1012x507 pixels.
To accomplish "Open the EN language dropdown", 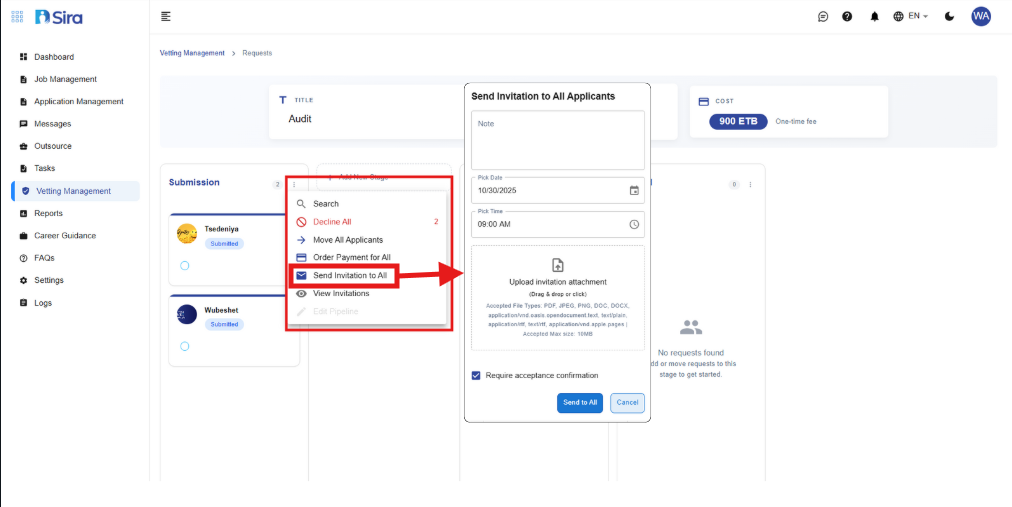I will [911, 17].
